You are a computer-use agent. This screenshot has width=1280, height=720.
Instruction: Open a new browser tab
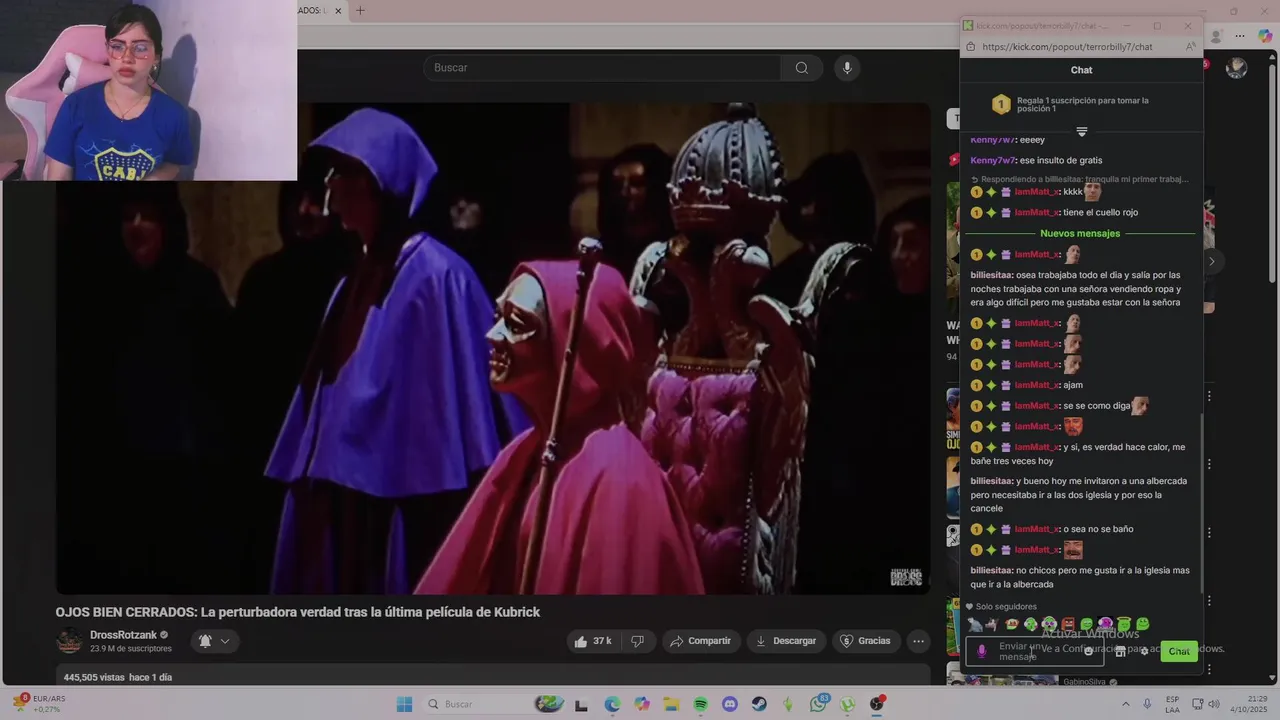coord(360,11)
